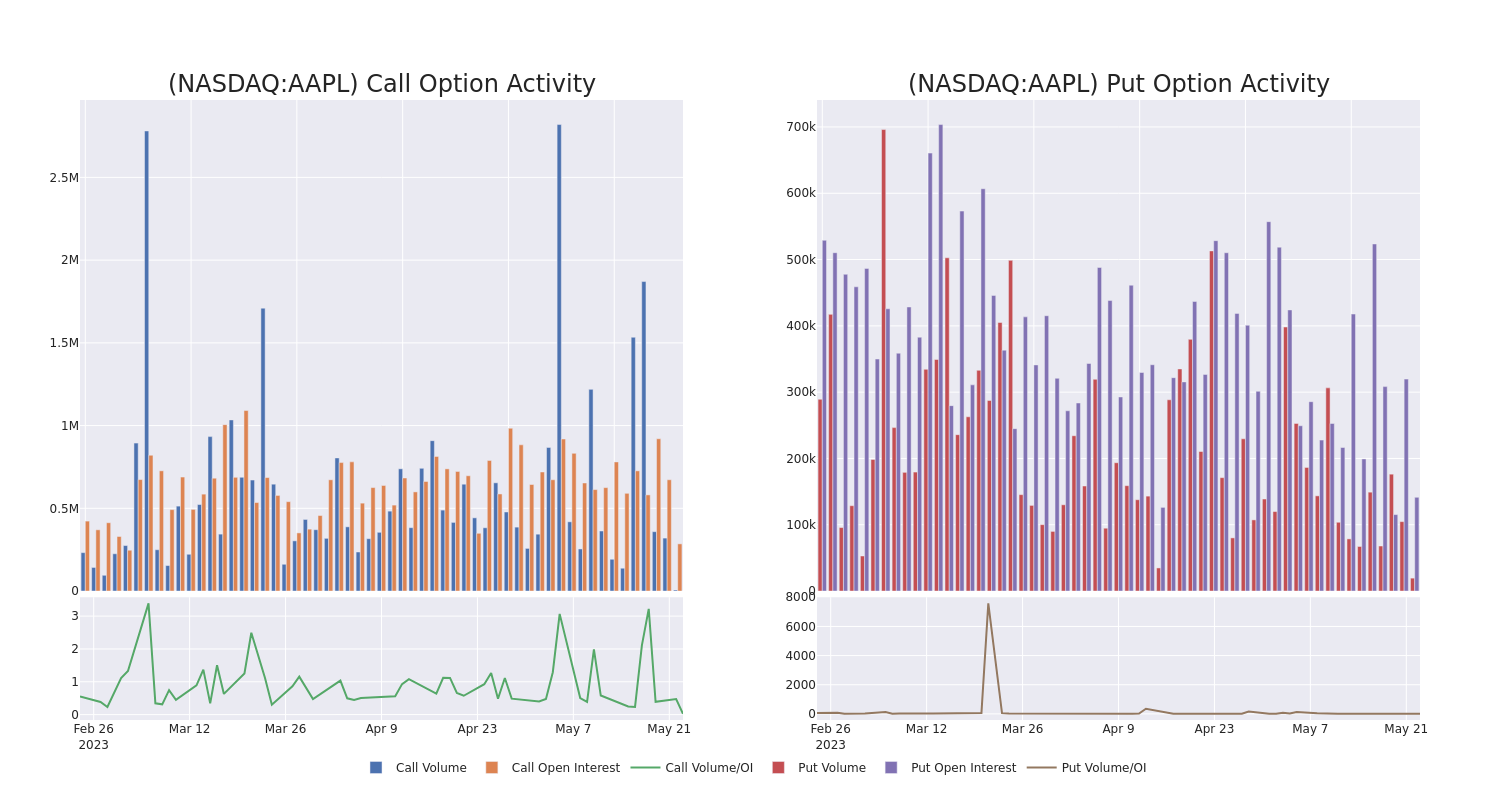Click Apr 9 label under put chart
The height and width of the screenshot is (800, 1500).
1118,729
